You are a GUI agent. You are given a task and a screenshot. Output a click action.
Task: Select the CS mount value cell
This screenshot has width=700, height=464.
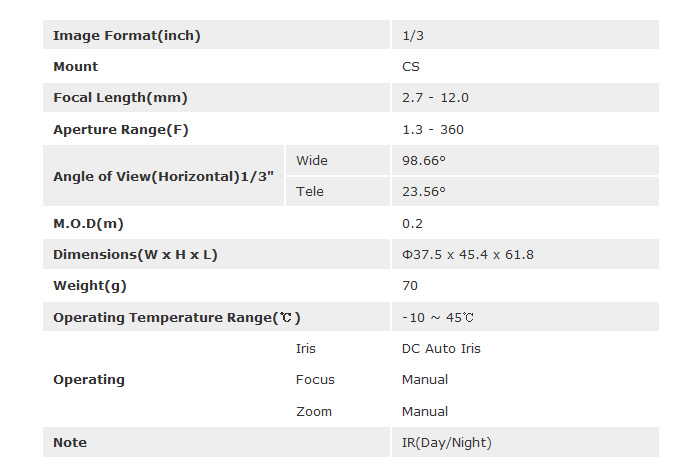click(411, 67)
